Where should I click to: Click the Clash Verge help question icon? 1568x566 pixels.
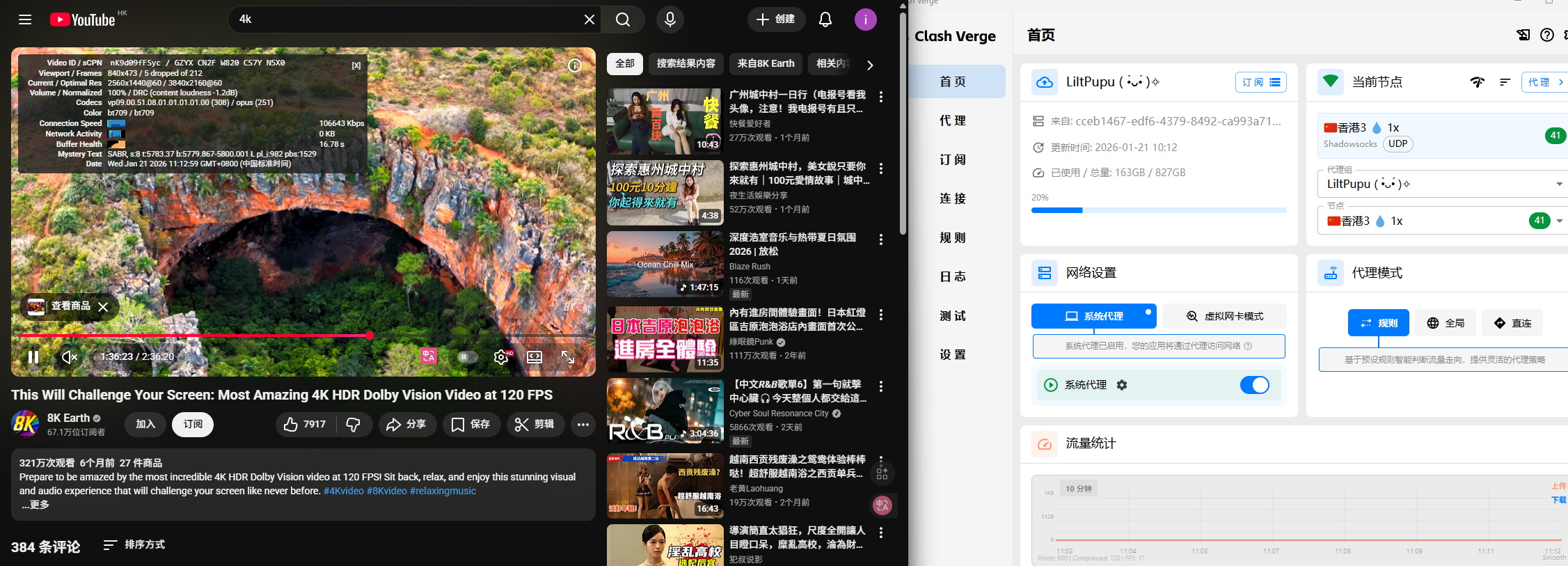click(1546, 35)
